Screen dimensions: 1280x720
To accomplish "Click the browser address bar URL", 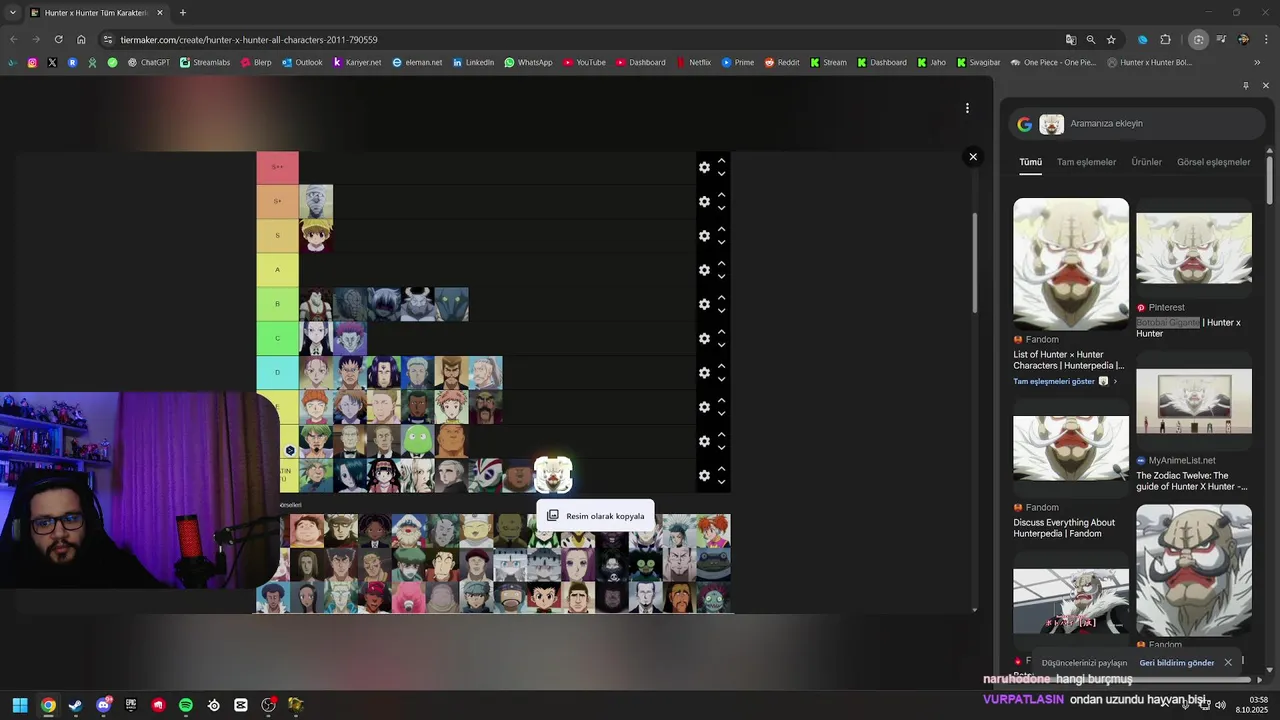I will [x=249, y=40].
